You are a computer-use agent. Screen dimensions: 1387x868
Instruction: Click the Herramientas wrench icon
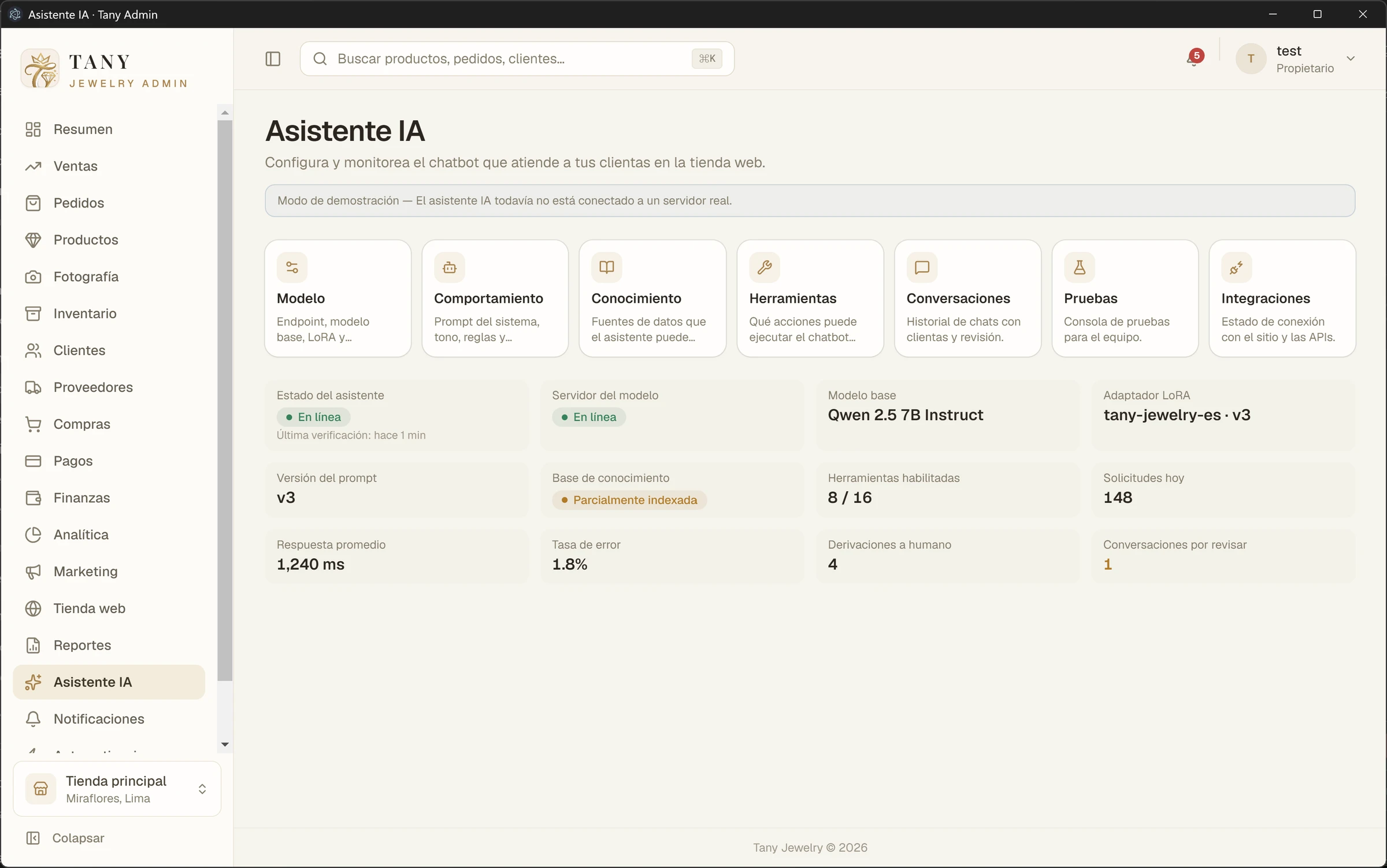[x=765, y=268]
